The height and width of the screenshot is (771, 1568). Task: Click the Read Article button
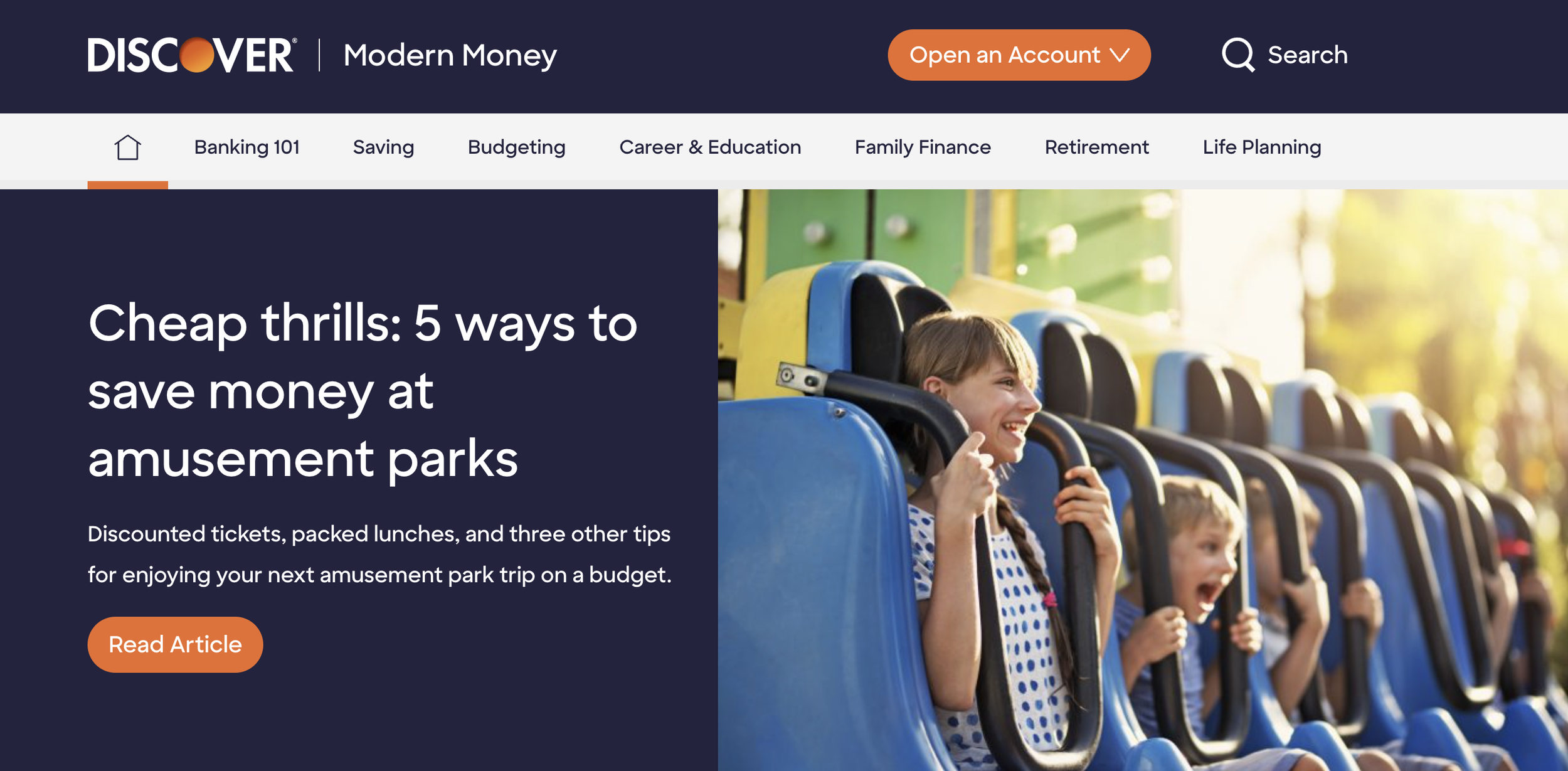[175, 644]
